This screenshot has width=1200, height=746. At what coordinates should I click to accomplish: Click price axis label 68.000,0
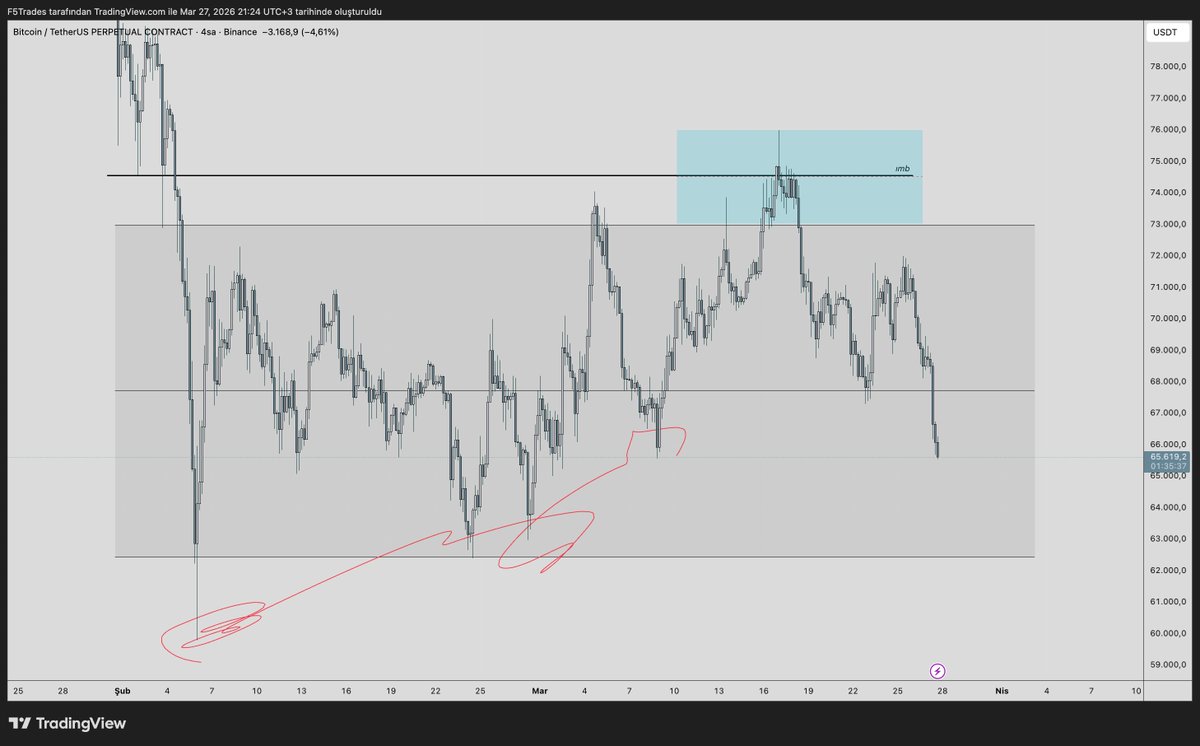point(1168,382)
